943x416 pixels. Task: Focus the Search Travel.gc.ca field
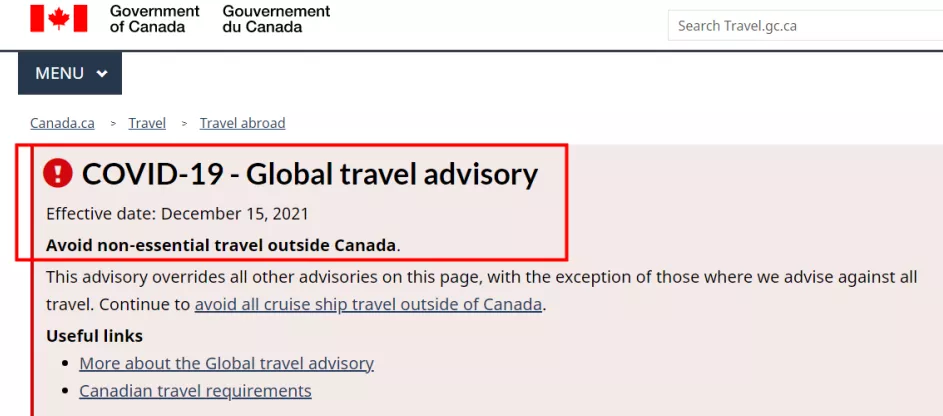(805, 26)
